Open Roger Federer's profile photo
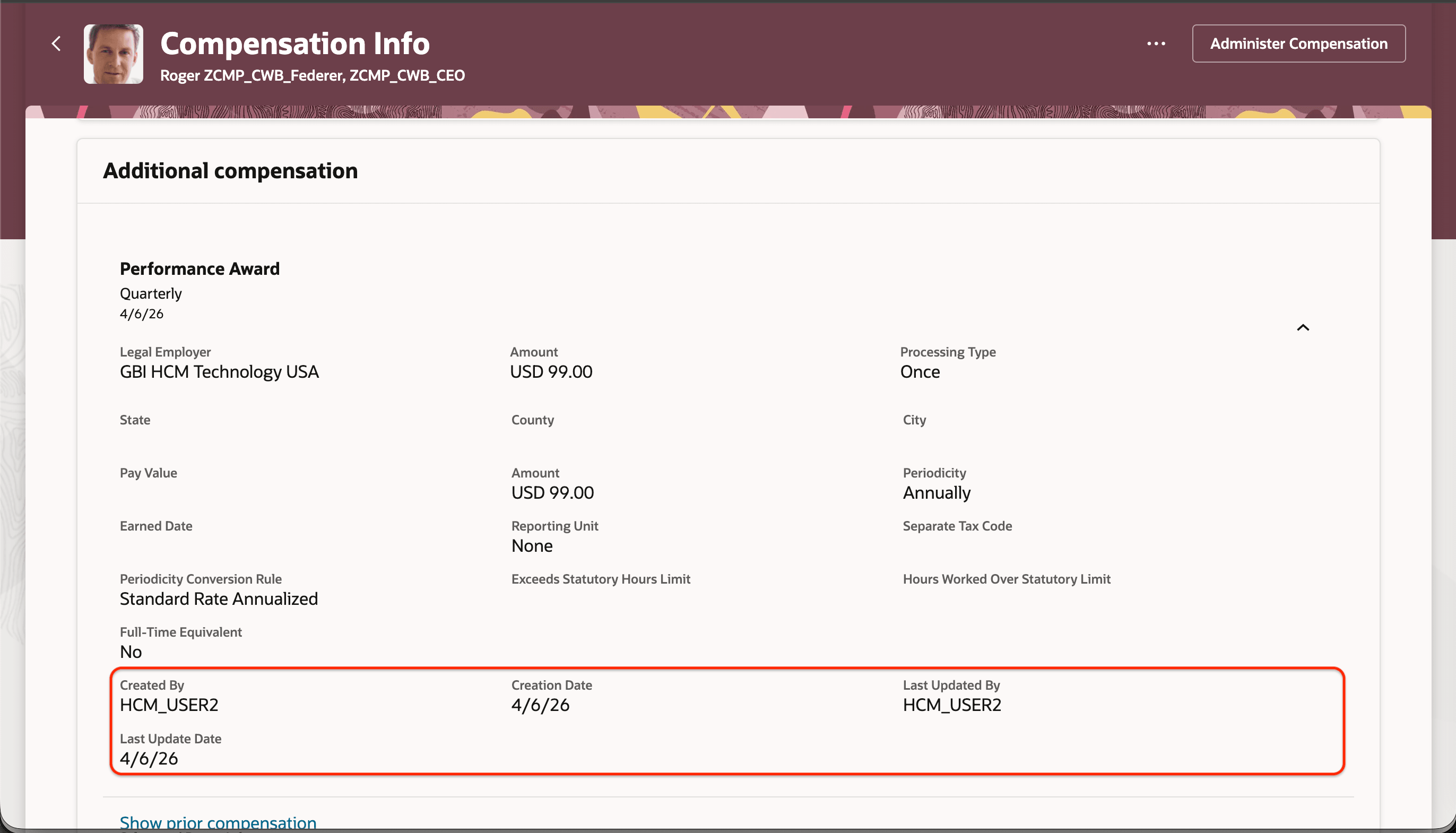 coord(113,54)
